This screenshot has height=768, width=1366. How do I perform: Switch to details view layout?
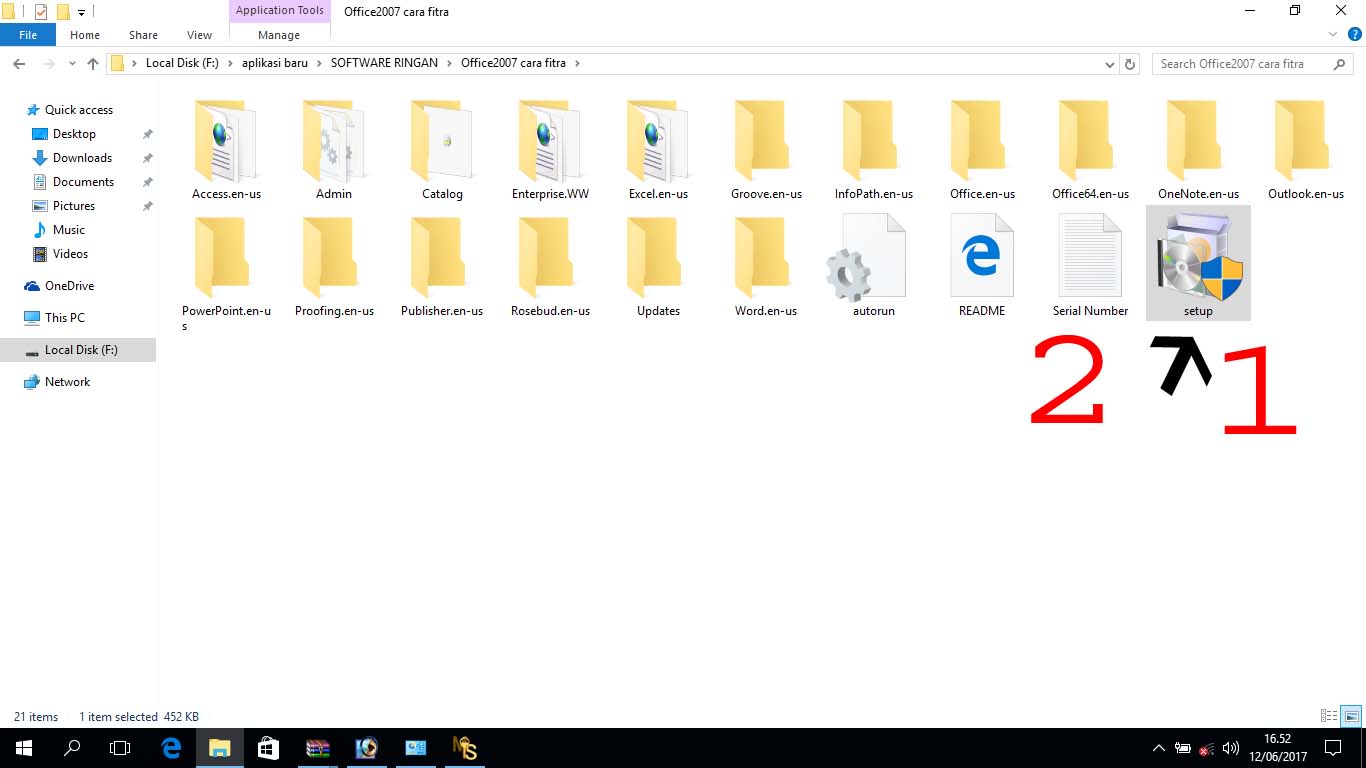point(1329,716)
